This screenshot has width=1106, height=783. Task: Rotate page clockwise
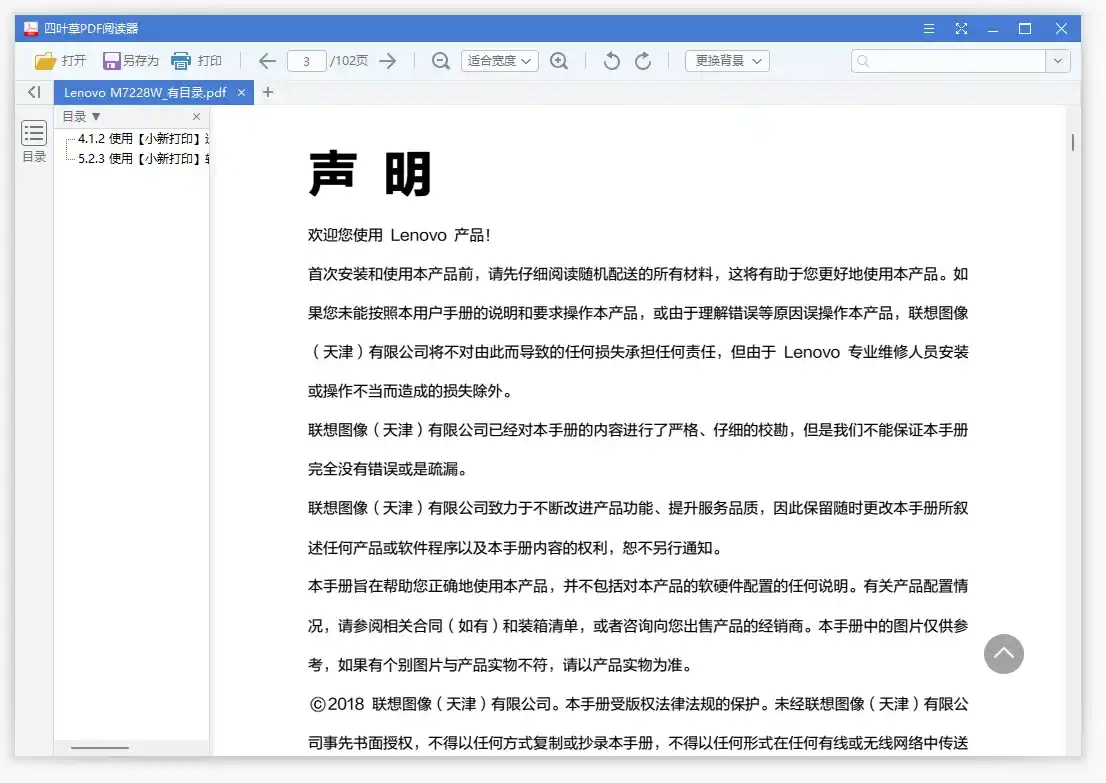click(x=643, y=61)
